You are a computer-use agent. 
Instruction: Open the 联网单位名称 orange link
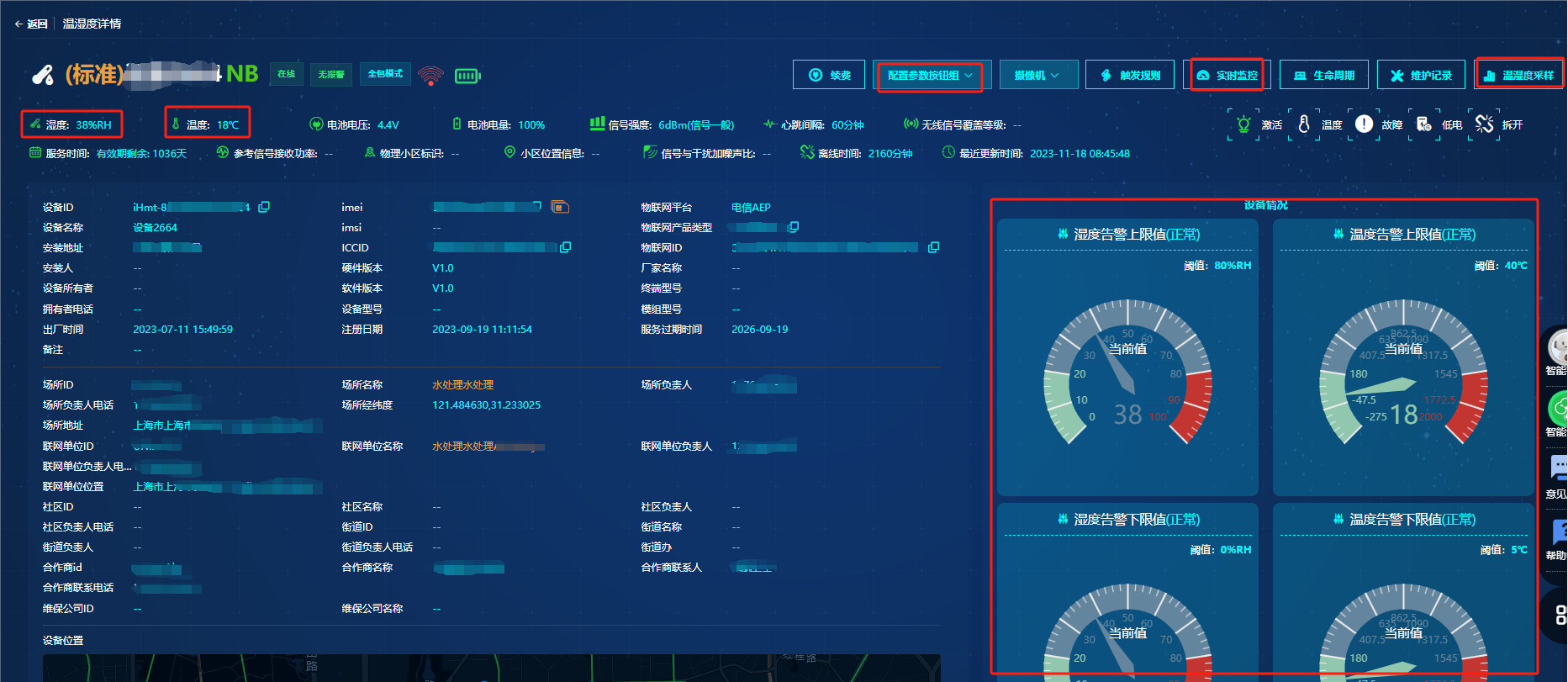click(488, 446)
